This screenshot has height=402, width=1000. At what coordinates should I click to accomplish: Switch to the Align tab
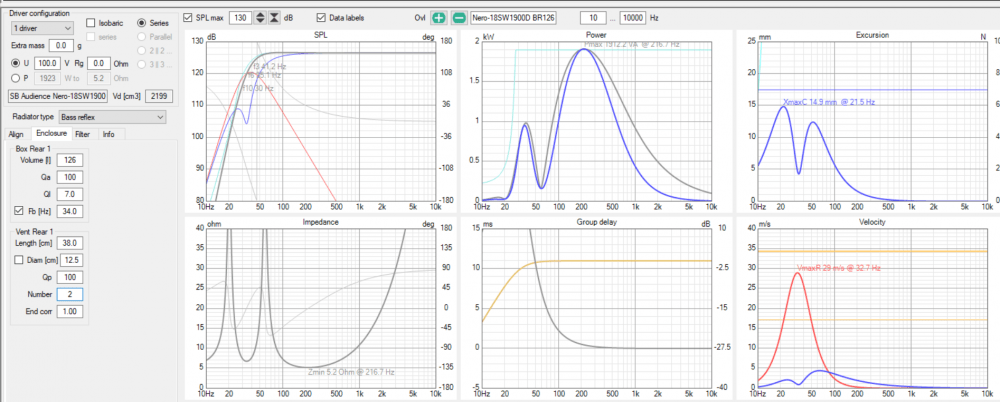click(16, 134)
